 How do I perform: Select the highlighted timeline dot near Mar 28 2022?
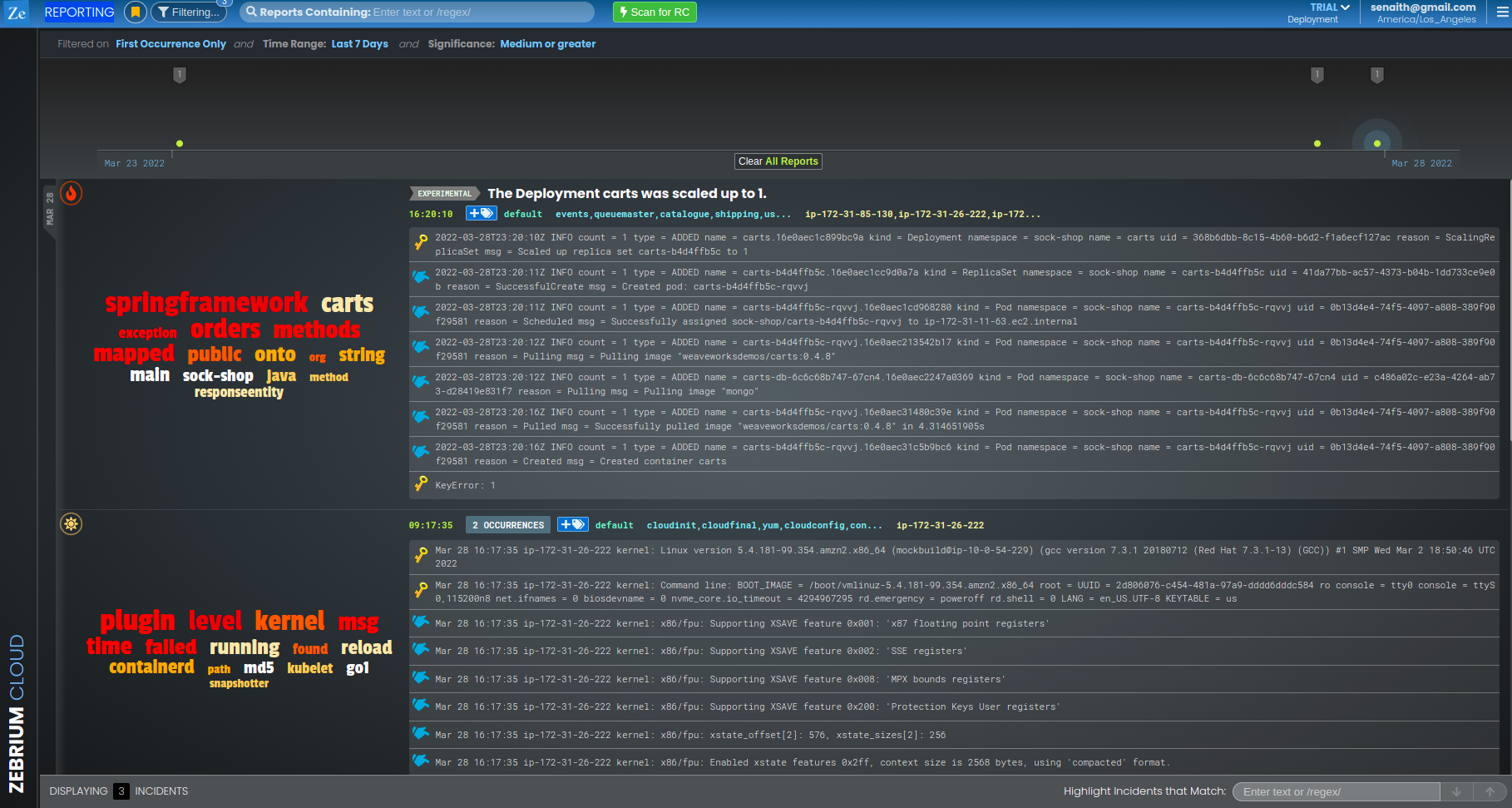(1377, 144)
